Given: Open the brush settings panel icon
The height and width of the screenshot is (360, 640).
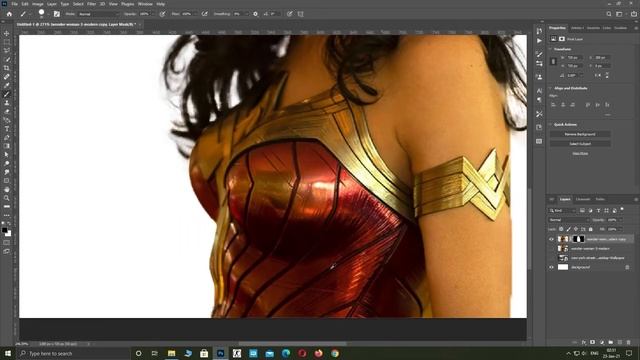Looking at the screenshot, I should tap(57, 14).
